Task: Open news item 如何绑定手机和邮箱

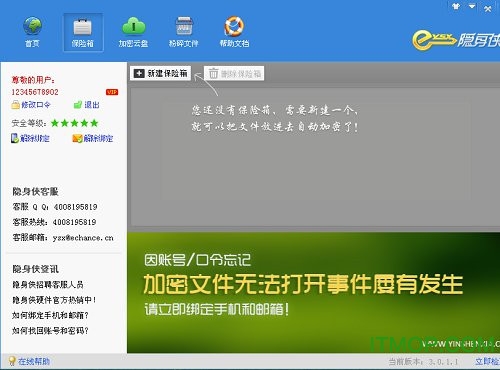Action: tap(50, 315)
